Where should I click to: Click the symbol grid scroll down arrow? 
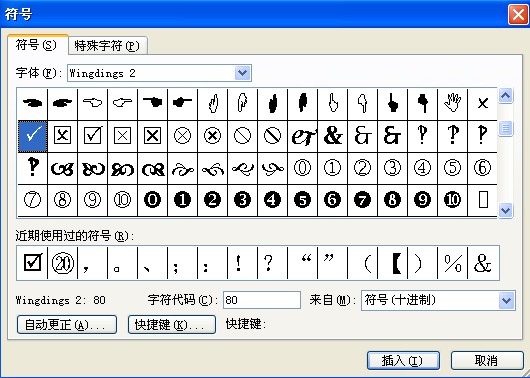506,210
